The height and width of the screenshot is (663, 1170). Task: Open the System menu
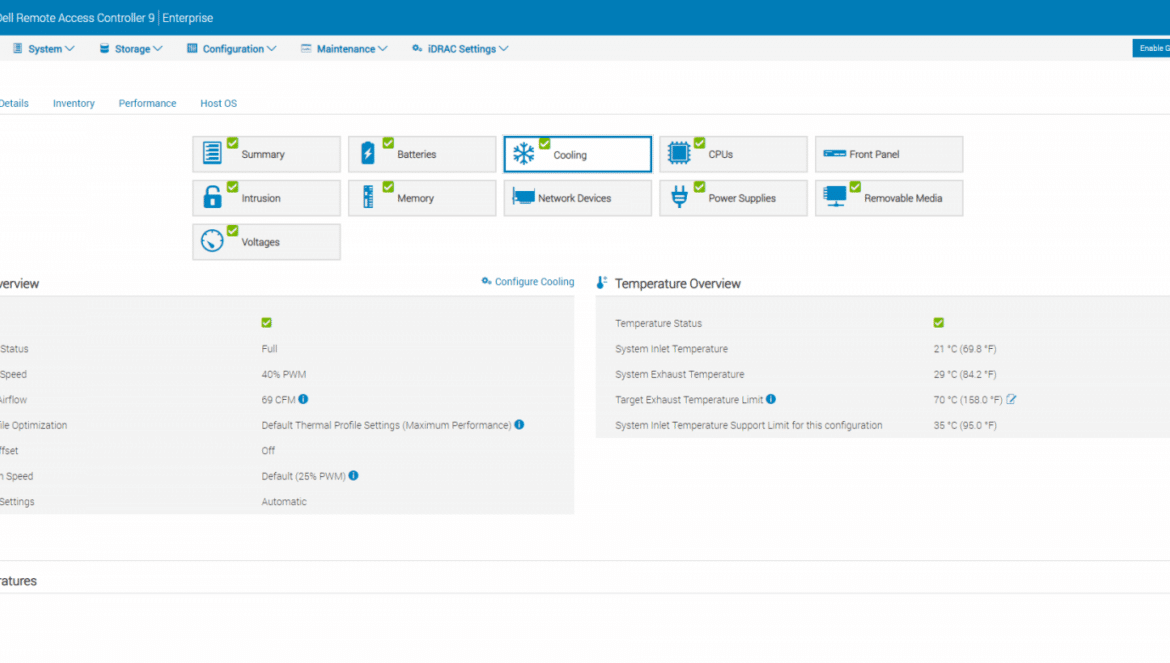click(x=43, y=48)
